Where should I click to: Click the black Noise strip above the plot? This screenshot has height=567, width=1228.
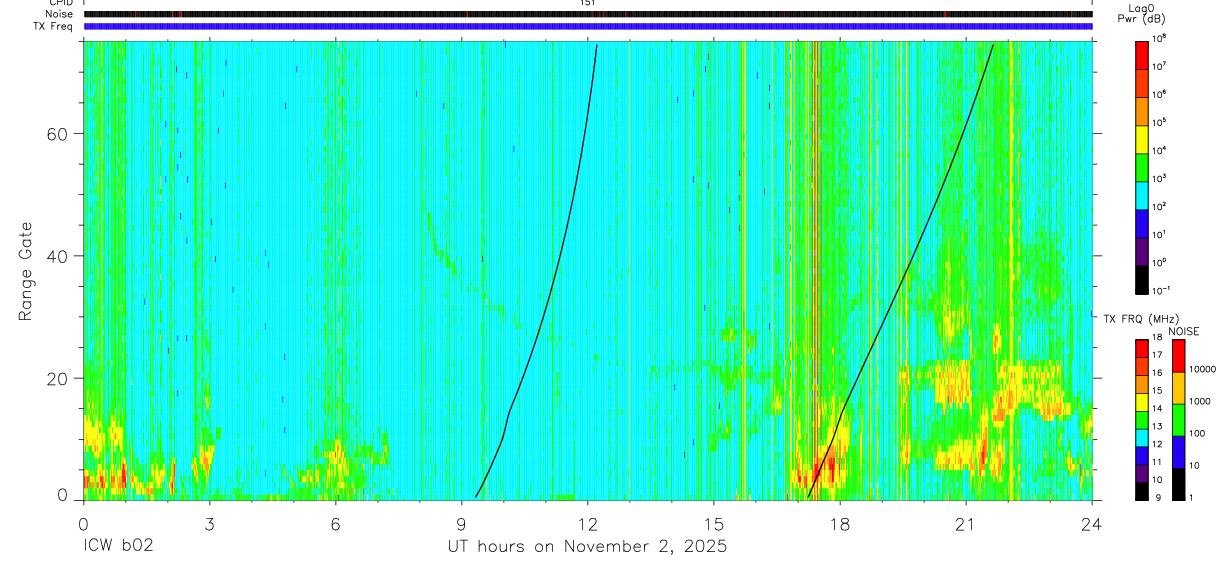588,14
